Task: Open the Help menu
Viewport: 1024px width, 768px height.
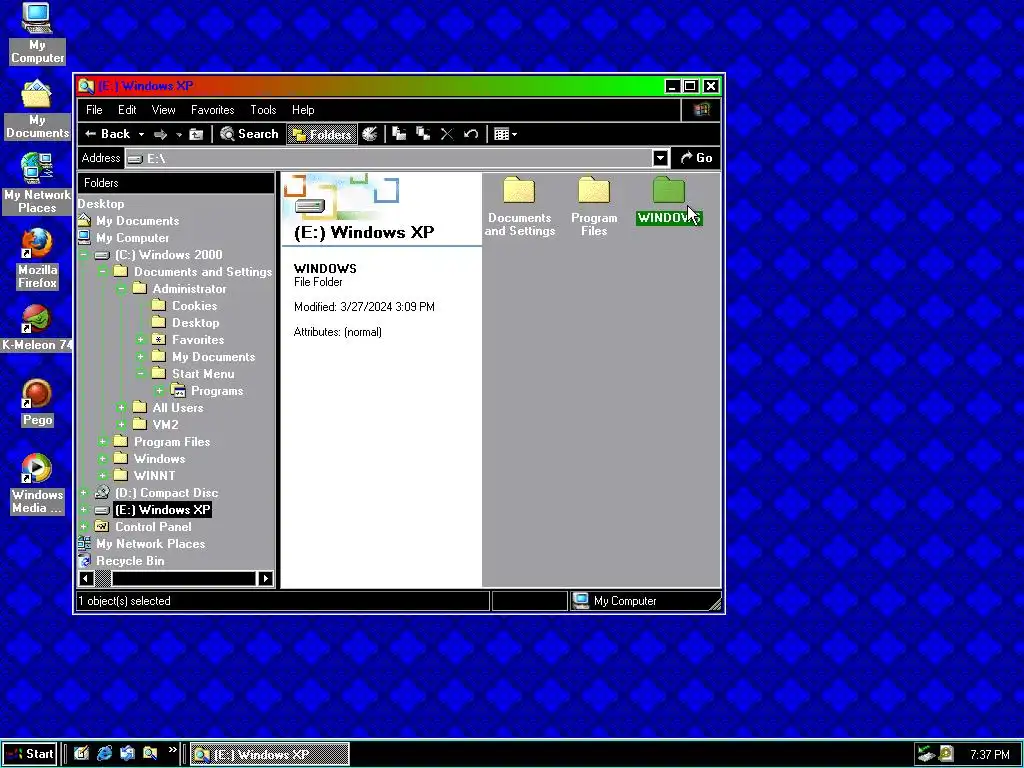Action: (x=303, y=110)
